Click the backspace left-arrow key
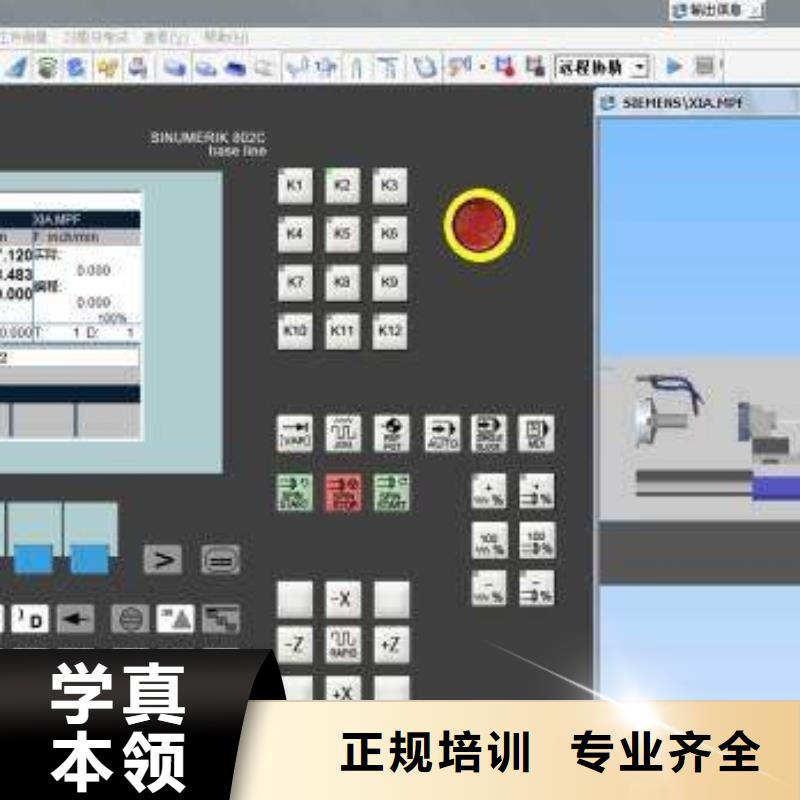Screen dimensions: 800x800 [x=76, y=619]
